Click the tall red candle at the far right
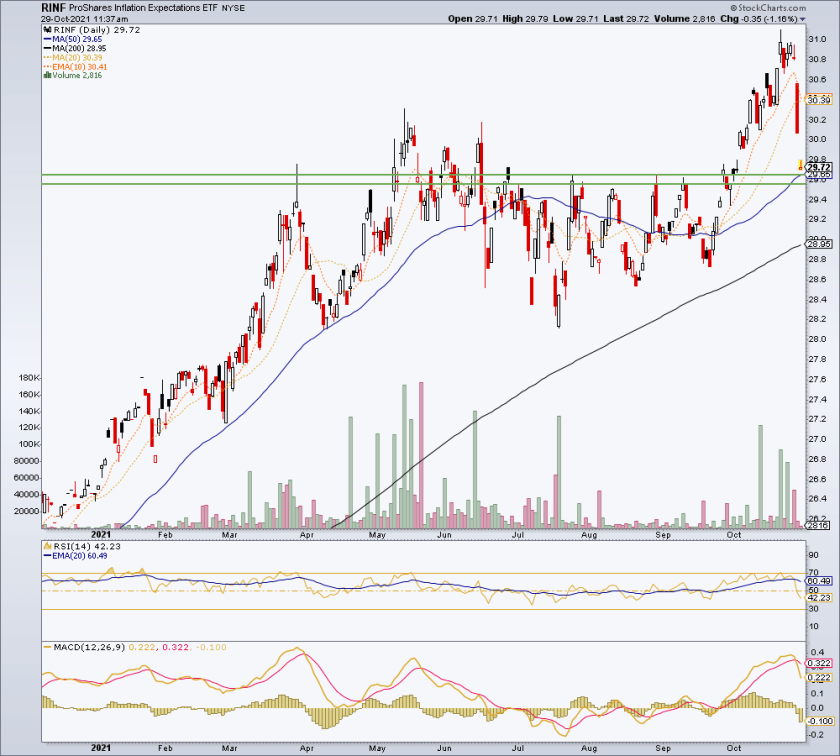 (x=797, y=109)
